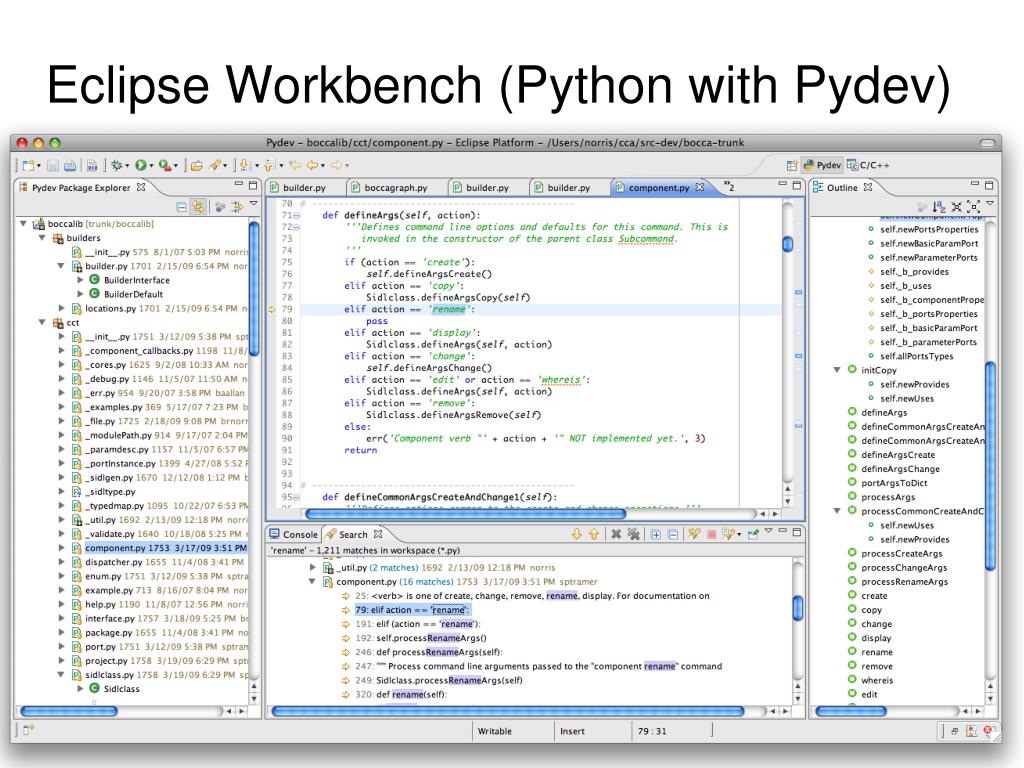1024x768 pixels.
Task: Toggle Link with Editor in Package Explorer
Action: click(198, 207)
